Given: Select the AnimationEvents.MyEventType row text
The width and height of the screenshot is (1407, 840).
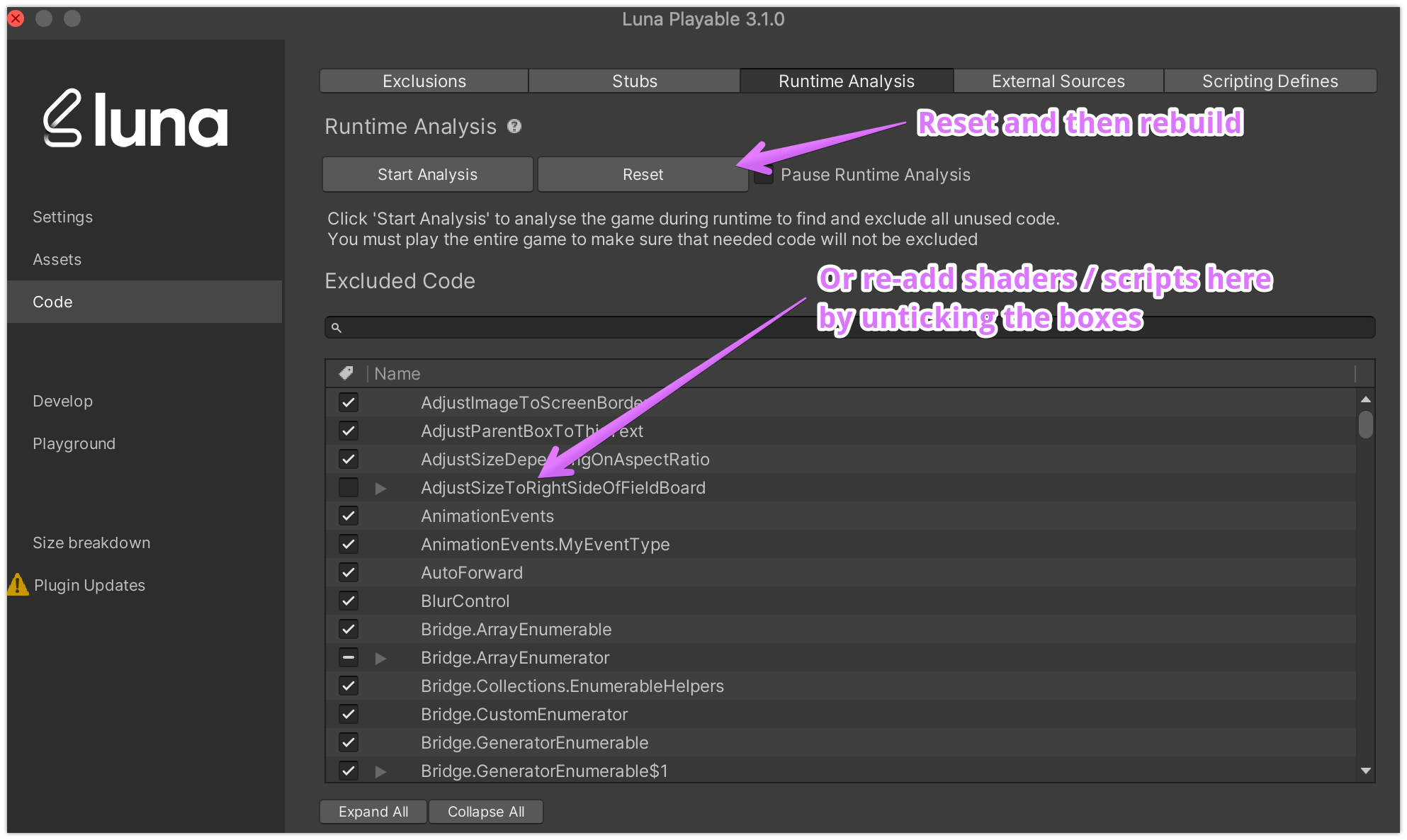Looking at the screenshot, I should point(546,544).
